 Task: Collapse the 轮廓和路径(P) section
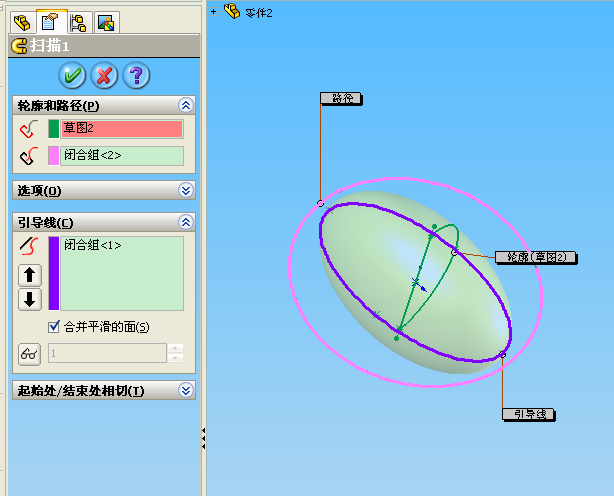[x=186, y=105]
